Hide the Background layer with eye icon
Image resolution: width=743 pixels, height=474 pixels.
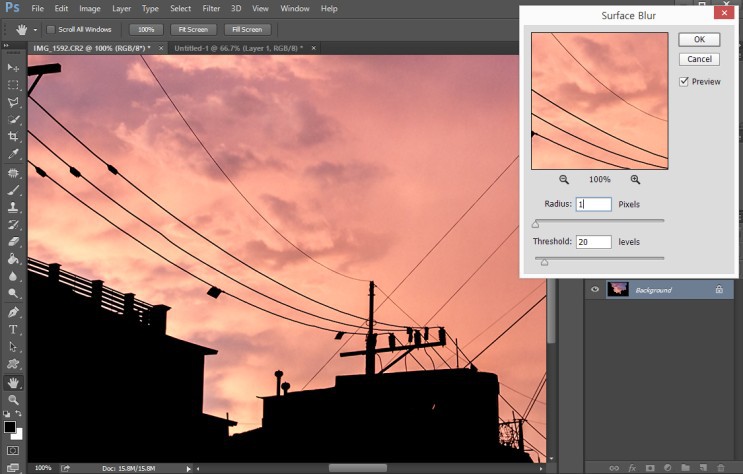tap(595, 290)
